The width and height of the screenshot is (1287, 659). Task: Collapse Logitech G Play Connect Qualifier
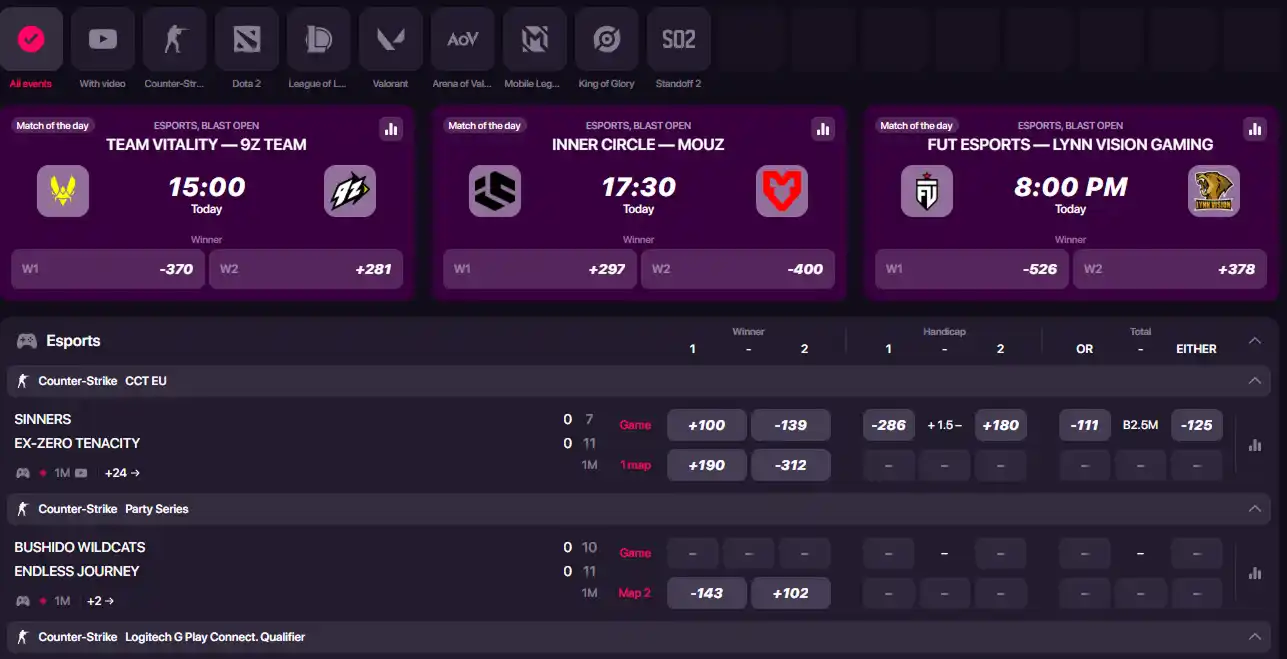[1255, 637]
